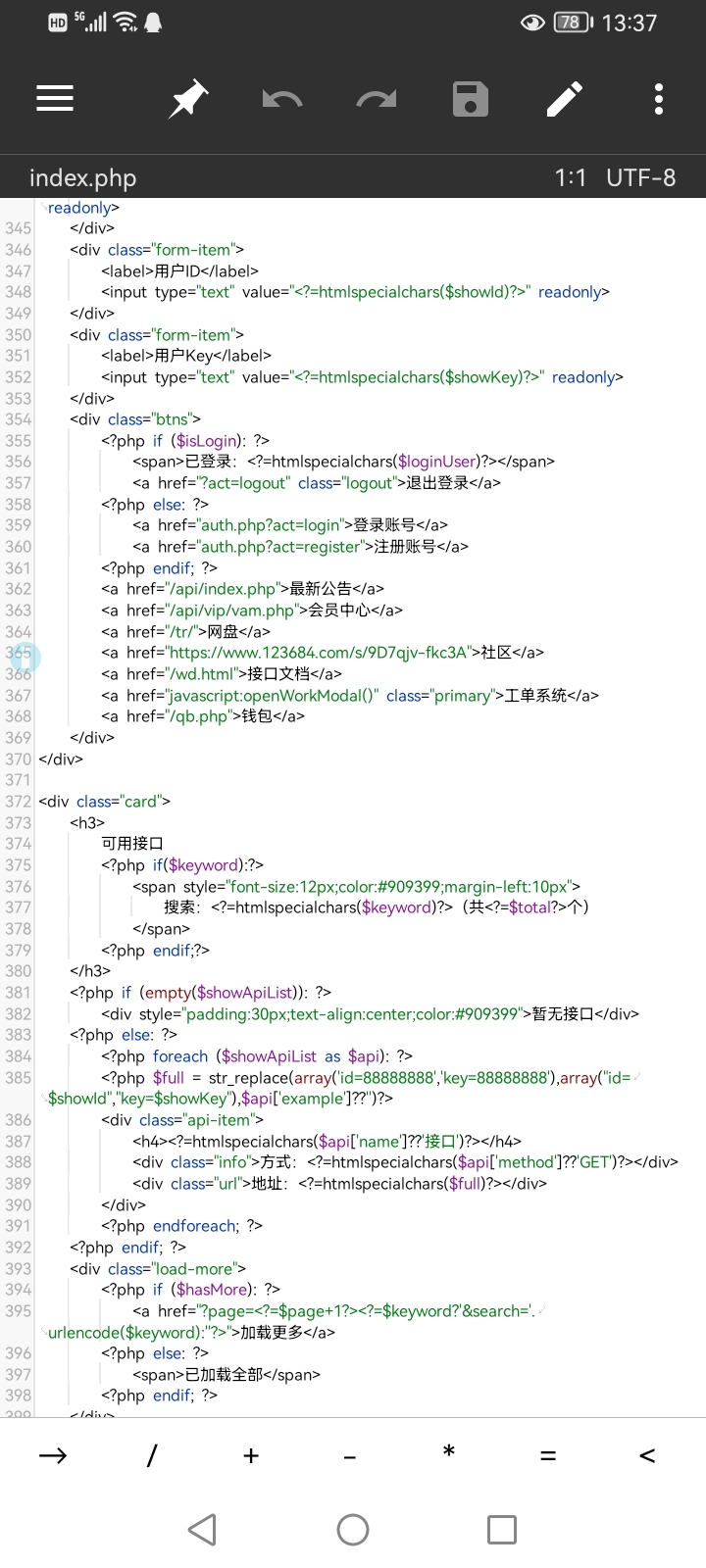Tap the 搜索 keyword total line

pyautogui.click(x=377, y=907)
